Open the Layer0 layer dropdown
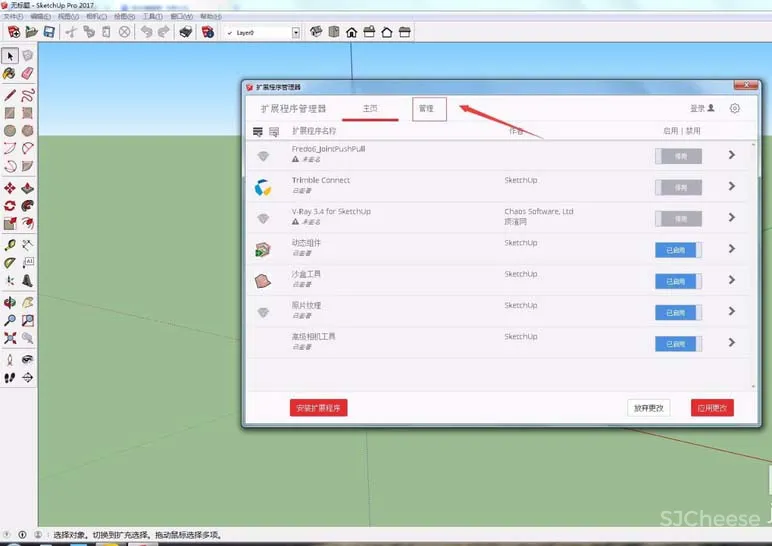The width and height of the screenshot is (772, 546). 296,33
